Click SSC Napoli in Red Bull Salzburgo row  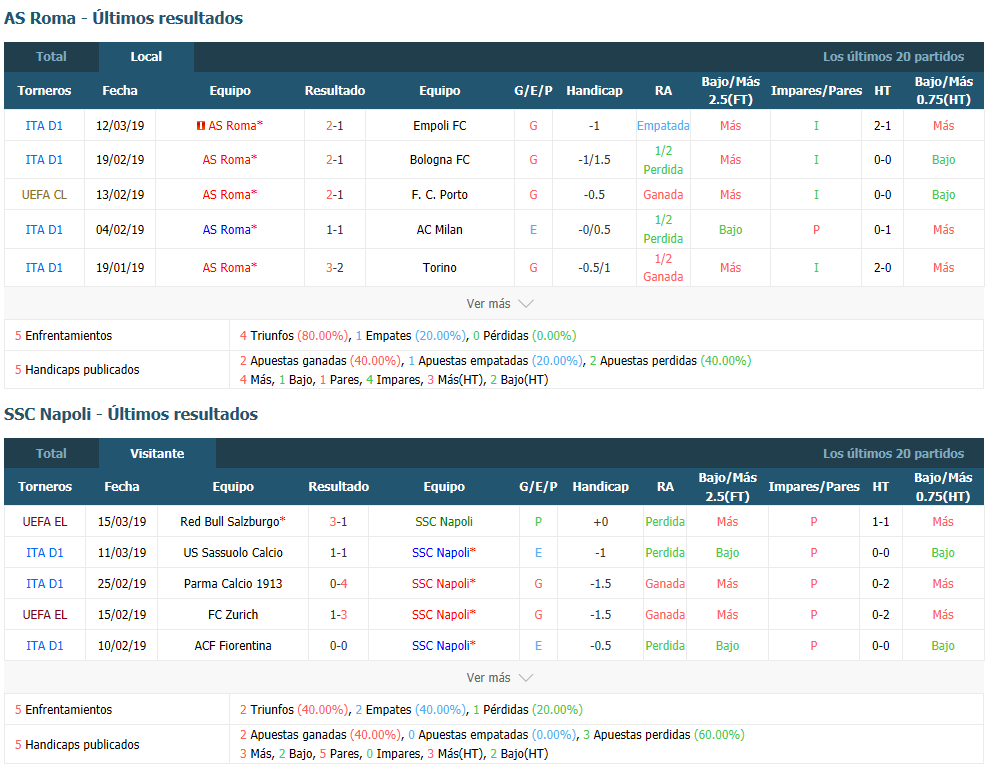444,522
